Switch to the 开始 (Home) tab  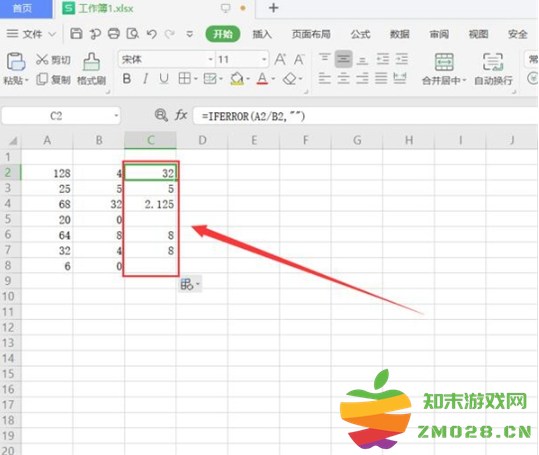click(223, 34)
